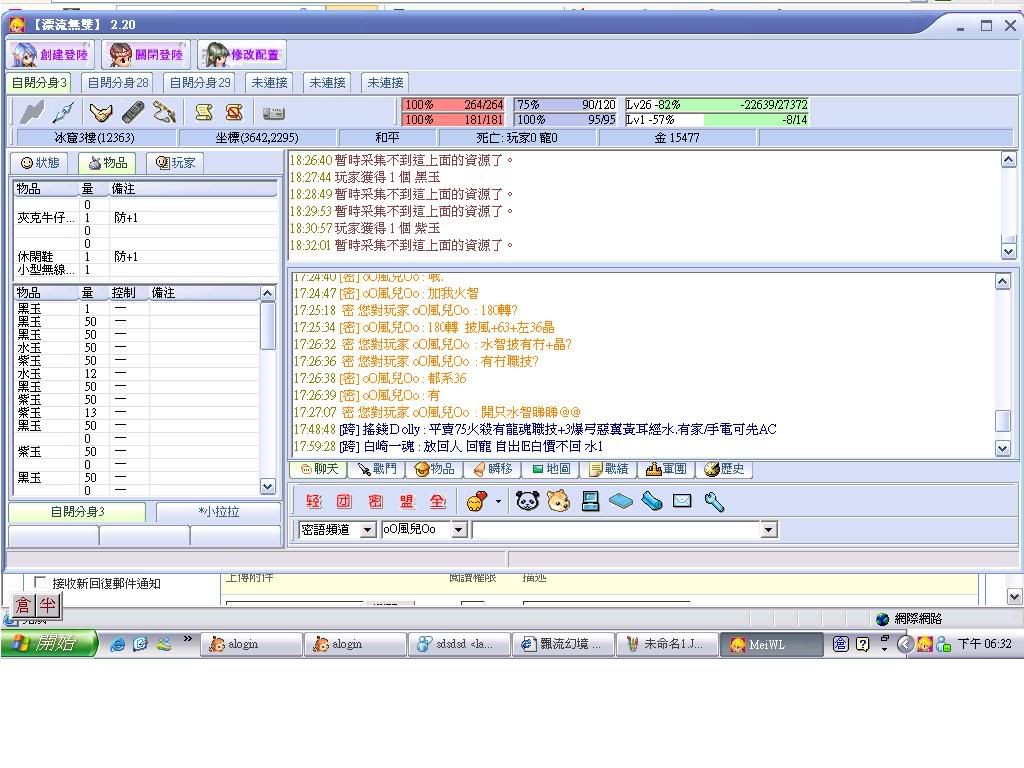Screen dimensions: 1024x768
Task: Click the blue wrench icon
Action: coord(714,501)
